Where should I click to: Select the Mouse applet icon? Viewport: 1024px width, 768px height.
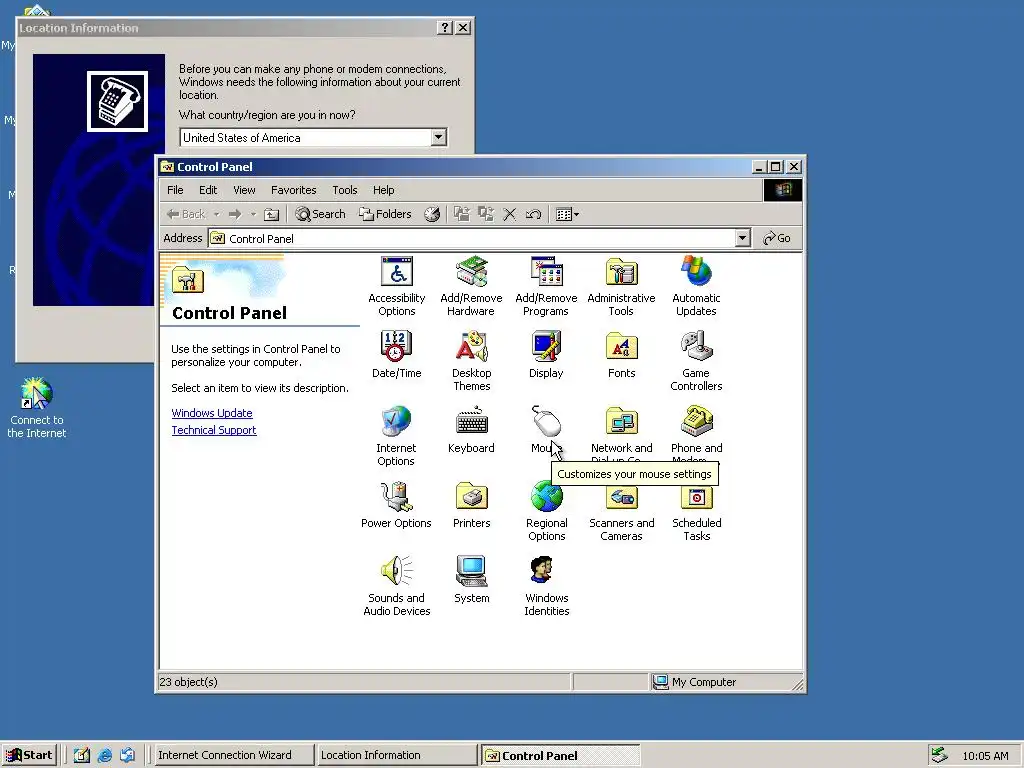(x=546, y=421)
